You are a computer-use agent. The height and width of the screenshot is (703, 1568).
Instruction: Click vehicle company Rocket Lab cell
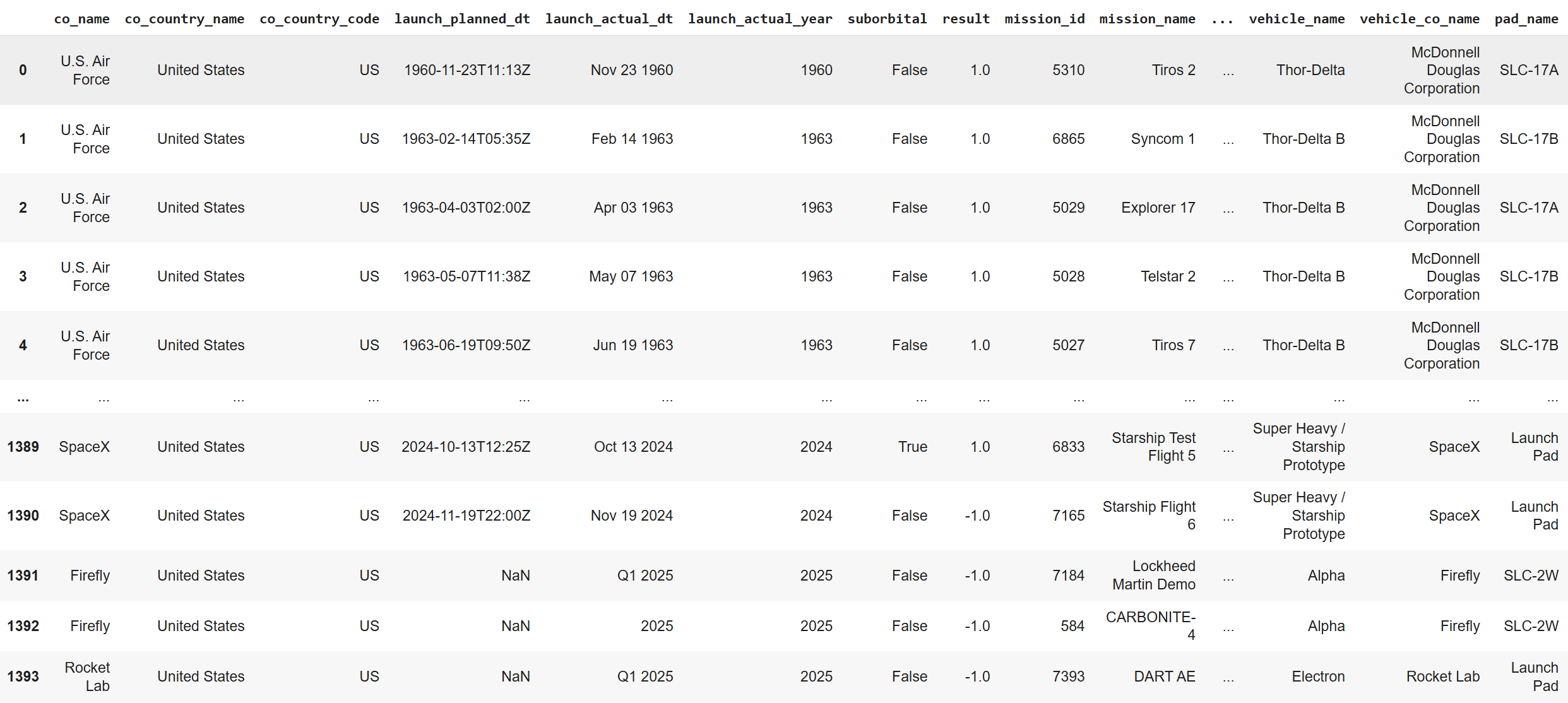(x=1443, y=676)
